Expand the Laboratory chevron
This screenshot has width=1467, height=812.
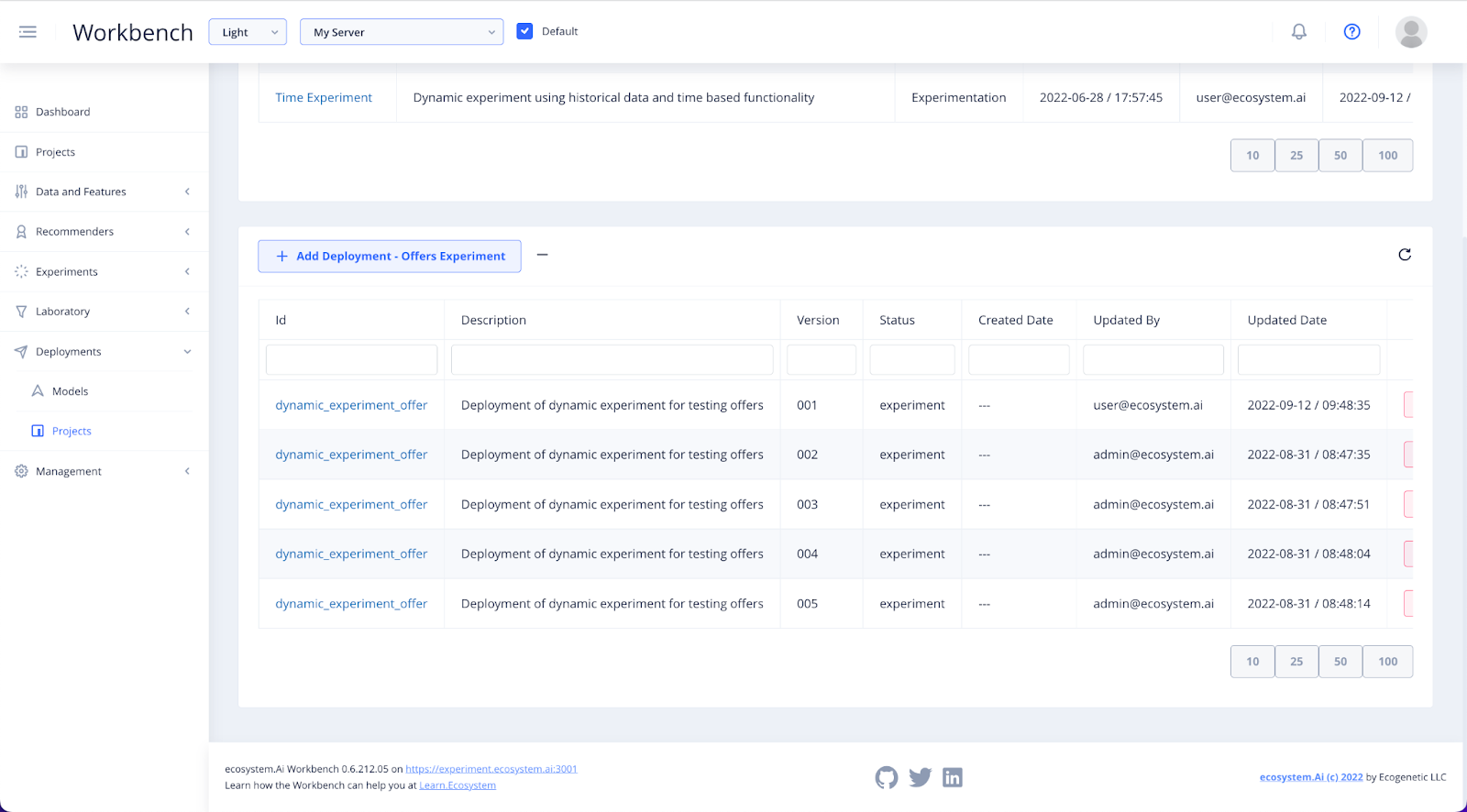point(187,312)
